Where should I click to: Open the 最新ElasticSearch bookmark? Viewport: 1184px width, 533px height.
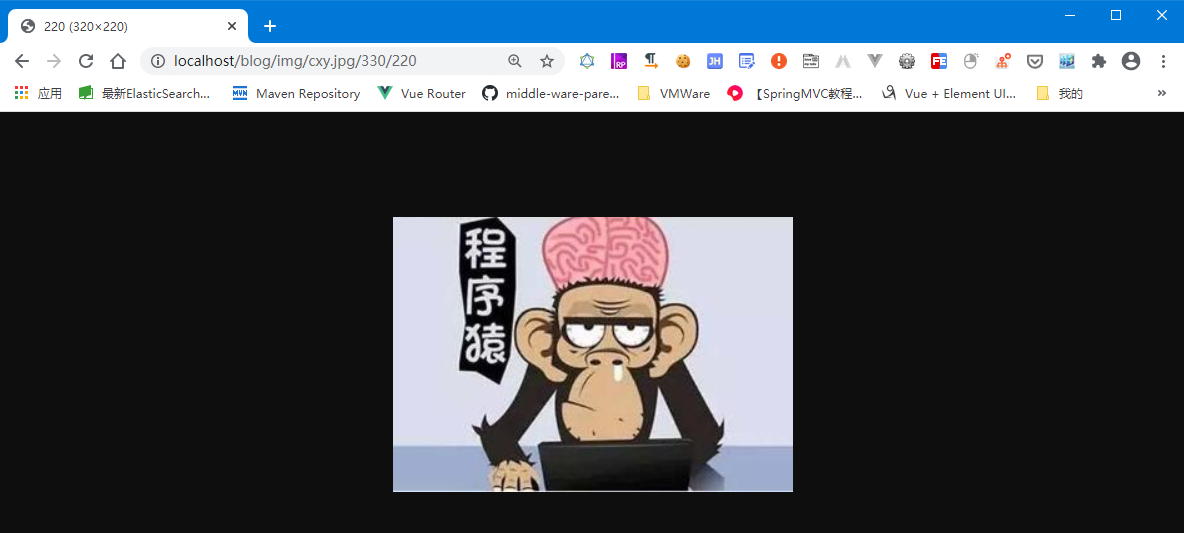pos(144,94)
